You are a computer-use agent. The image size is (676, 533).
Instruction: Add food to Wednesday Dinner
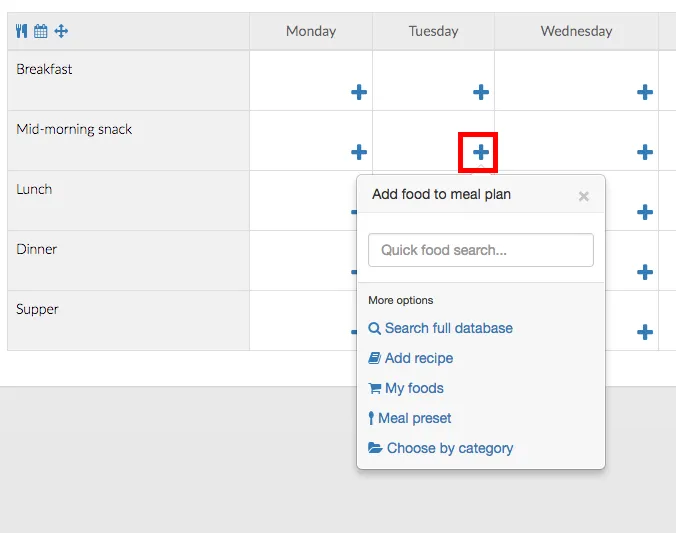(645, 272)
